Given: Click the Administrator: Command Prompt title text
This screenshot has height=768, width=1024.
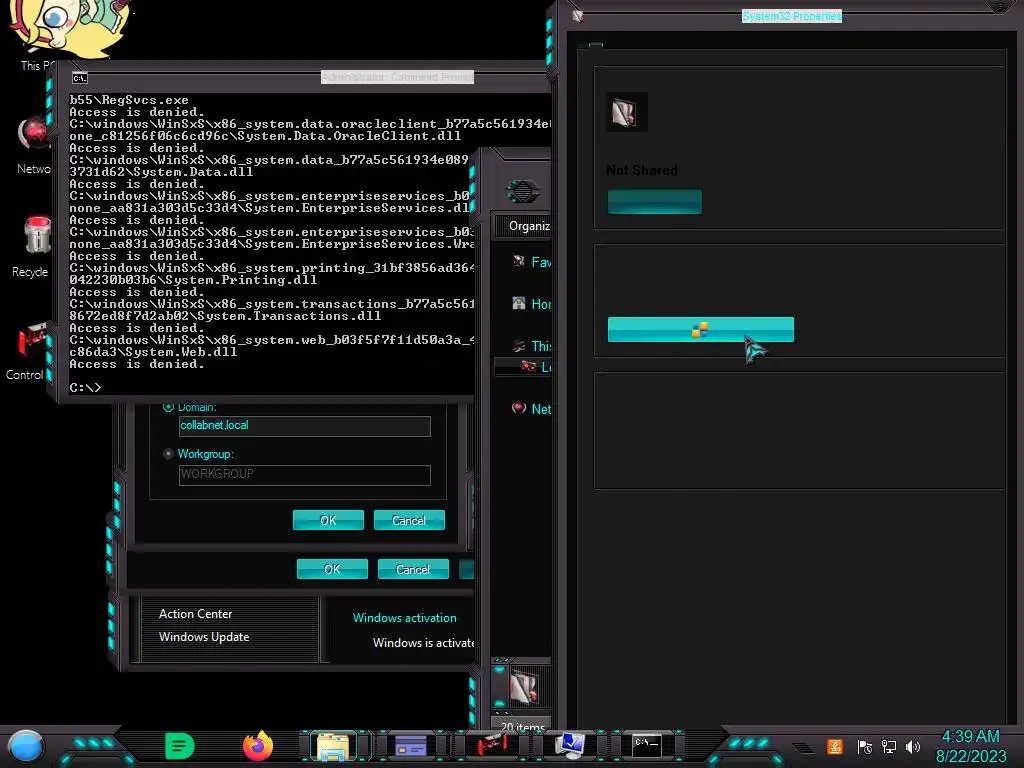Looking at the screenshot, I should (x=397, y=77).
